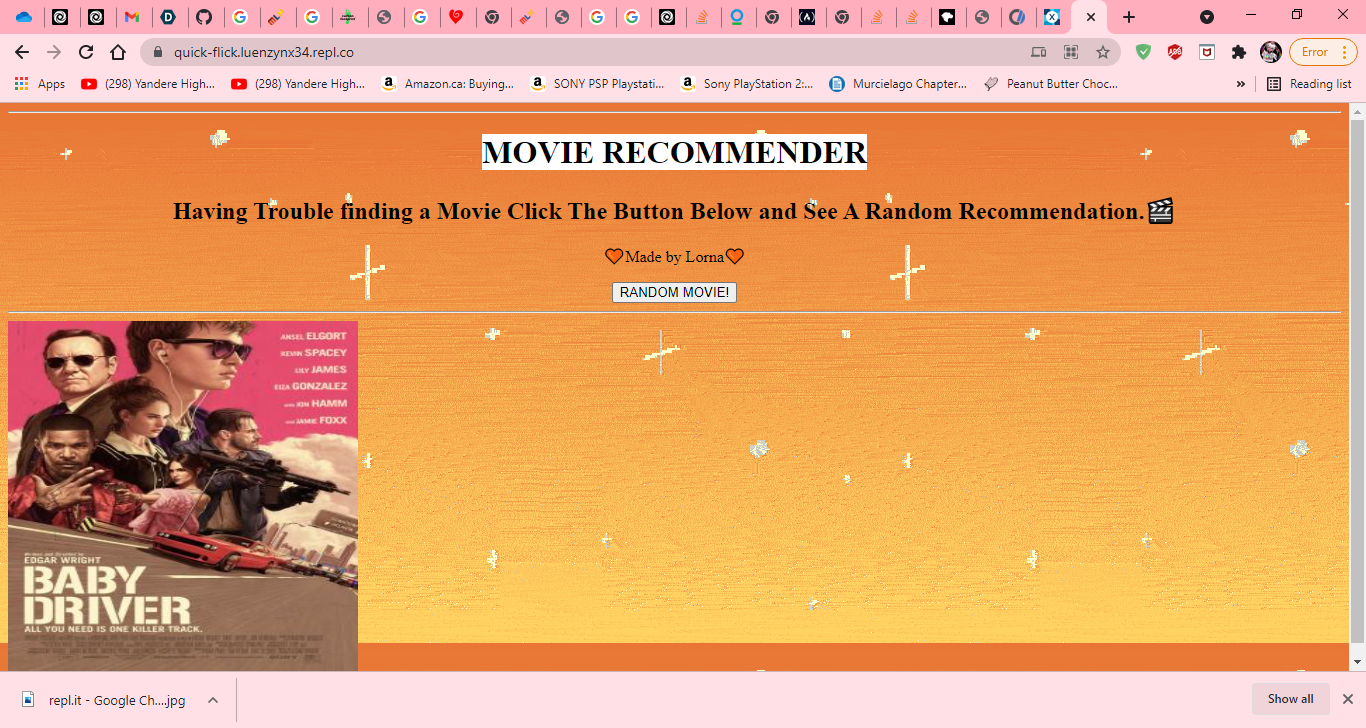
Task: Open the browser home page
Action: pos(118,52)
